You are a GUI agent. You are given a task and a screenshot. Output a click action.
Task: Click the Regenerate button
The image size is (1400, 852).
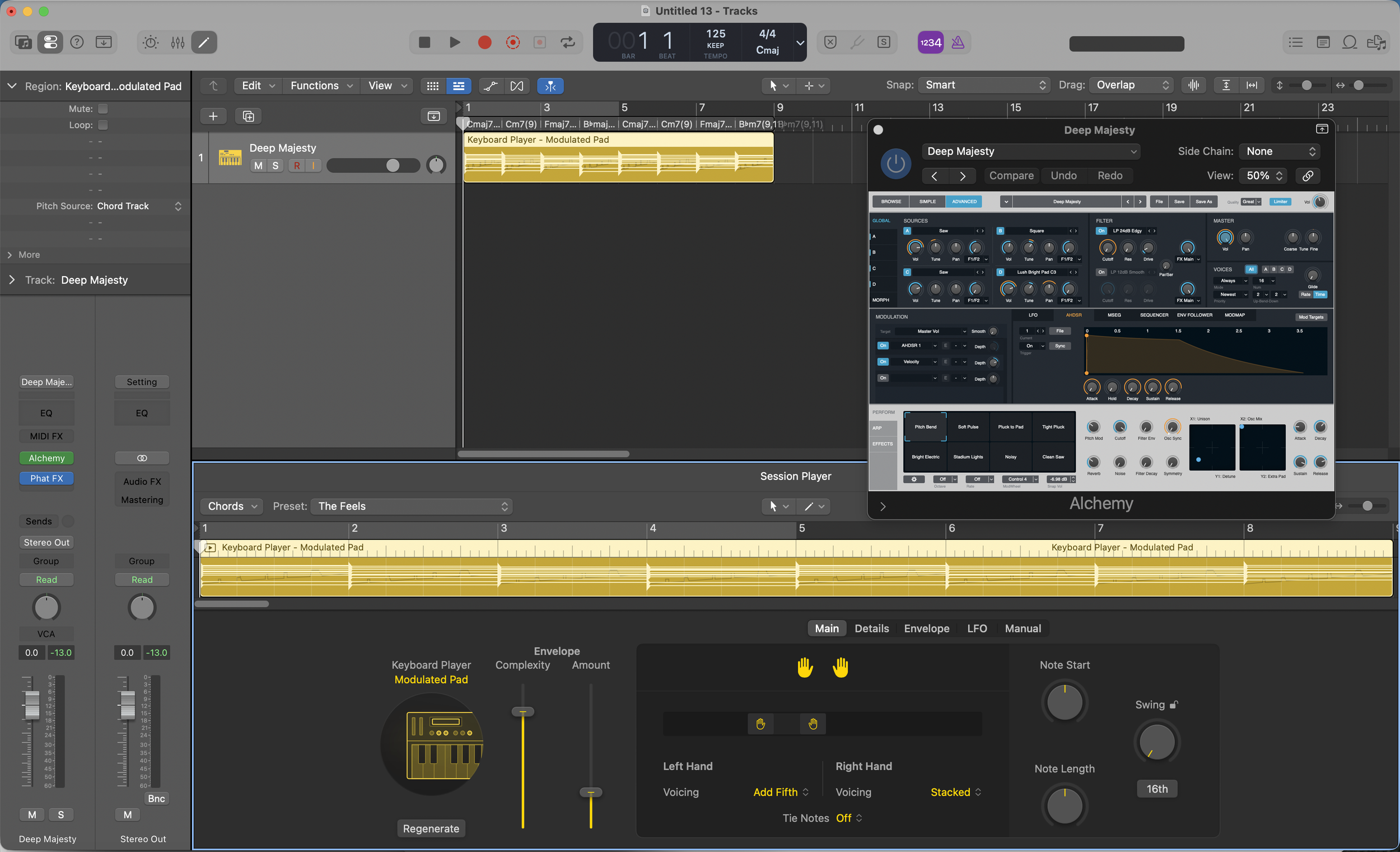430,828
